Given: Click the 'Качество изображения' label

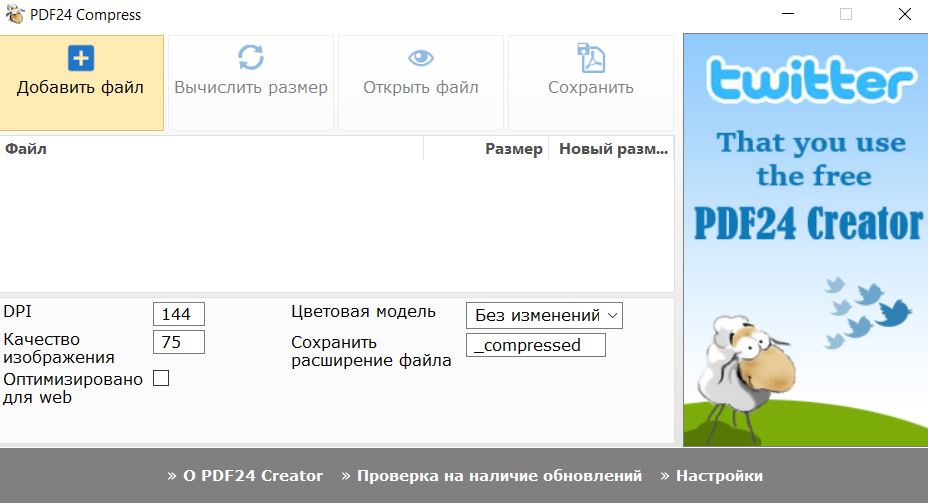Looking at the screenshot, I should point(59,348).
